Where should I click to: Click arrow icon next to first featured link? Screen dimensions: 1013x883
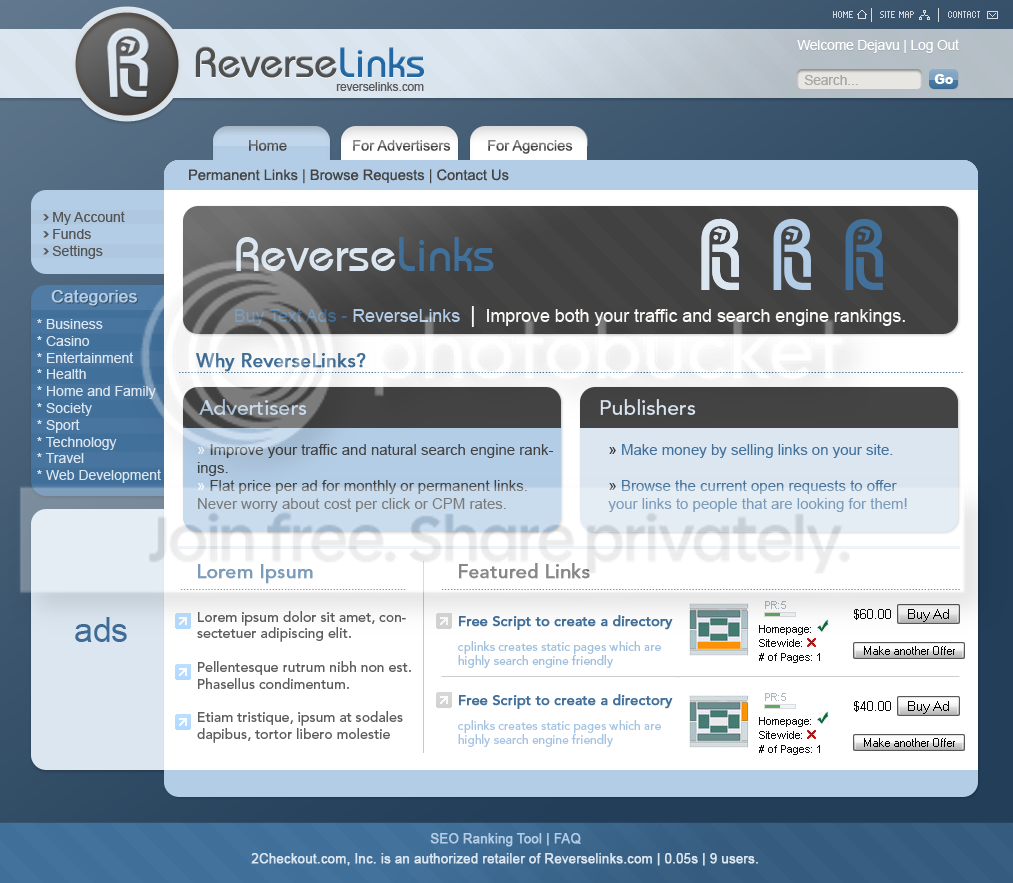click(x=444, y=621)
